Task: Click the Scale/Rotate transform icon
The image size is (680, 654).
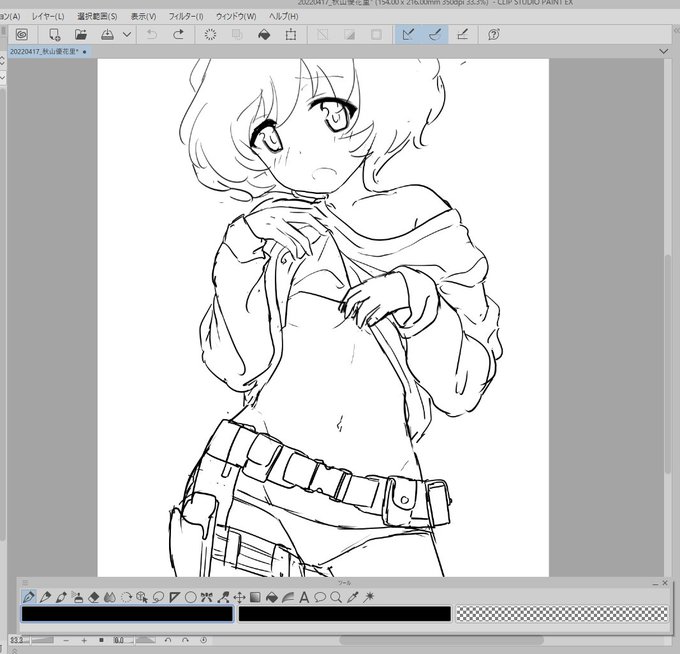Action: pyautogui.click(x=291, y=34)
